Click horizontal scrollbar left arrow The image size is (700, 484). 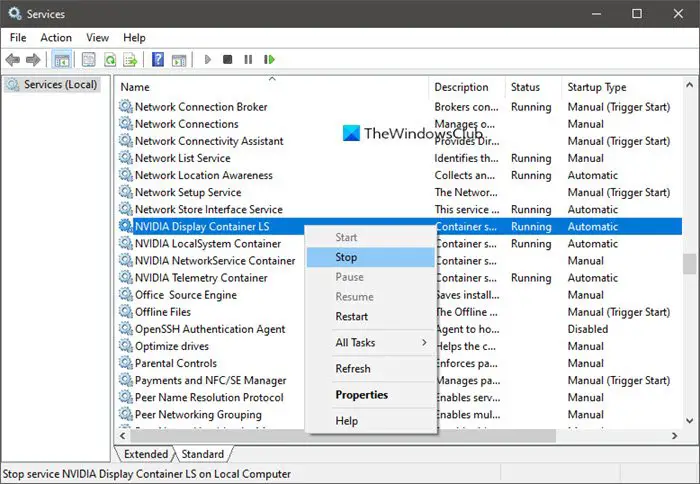point(123,435)
